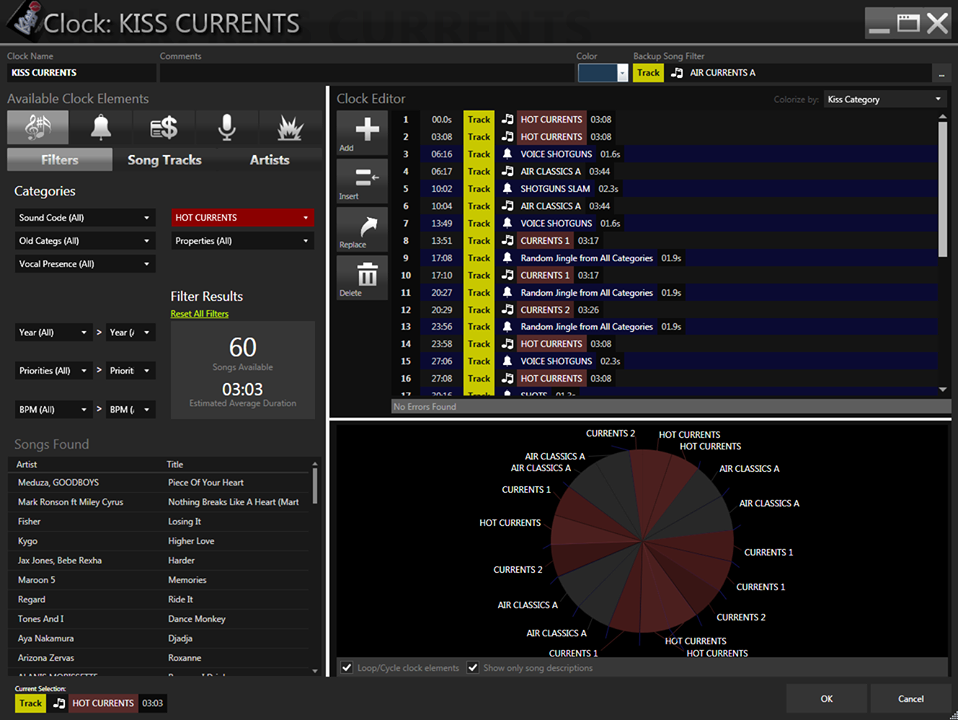Open the Sound Code (All) dropdown
The width and height of the screenshot is (958, 720).
(x=85, y=218)
